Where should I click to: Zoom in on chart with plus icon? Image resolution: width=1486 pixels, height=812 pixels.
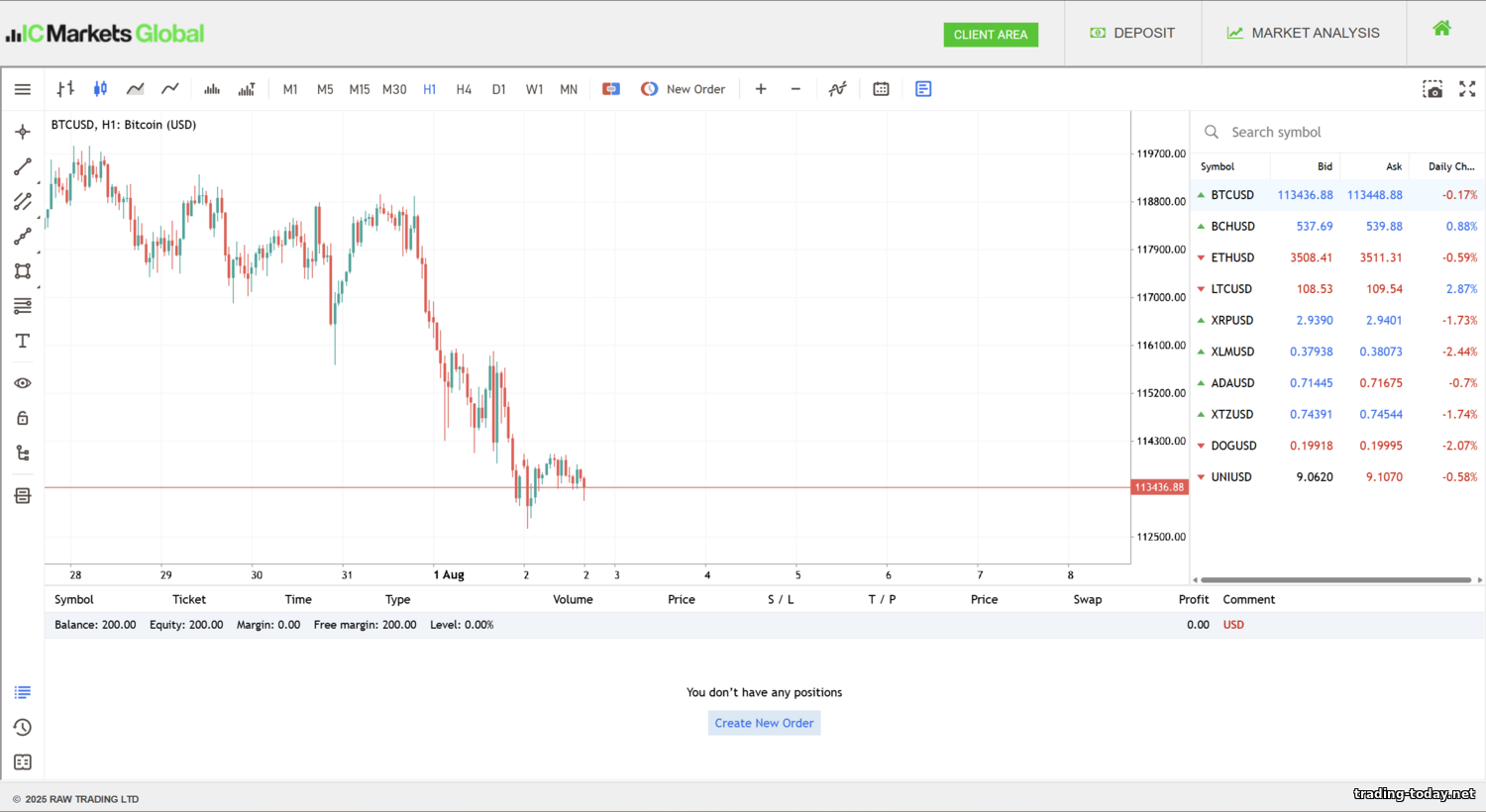coord(761,89)
